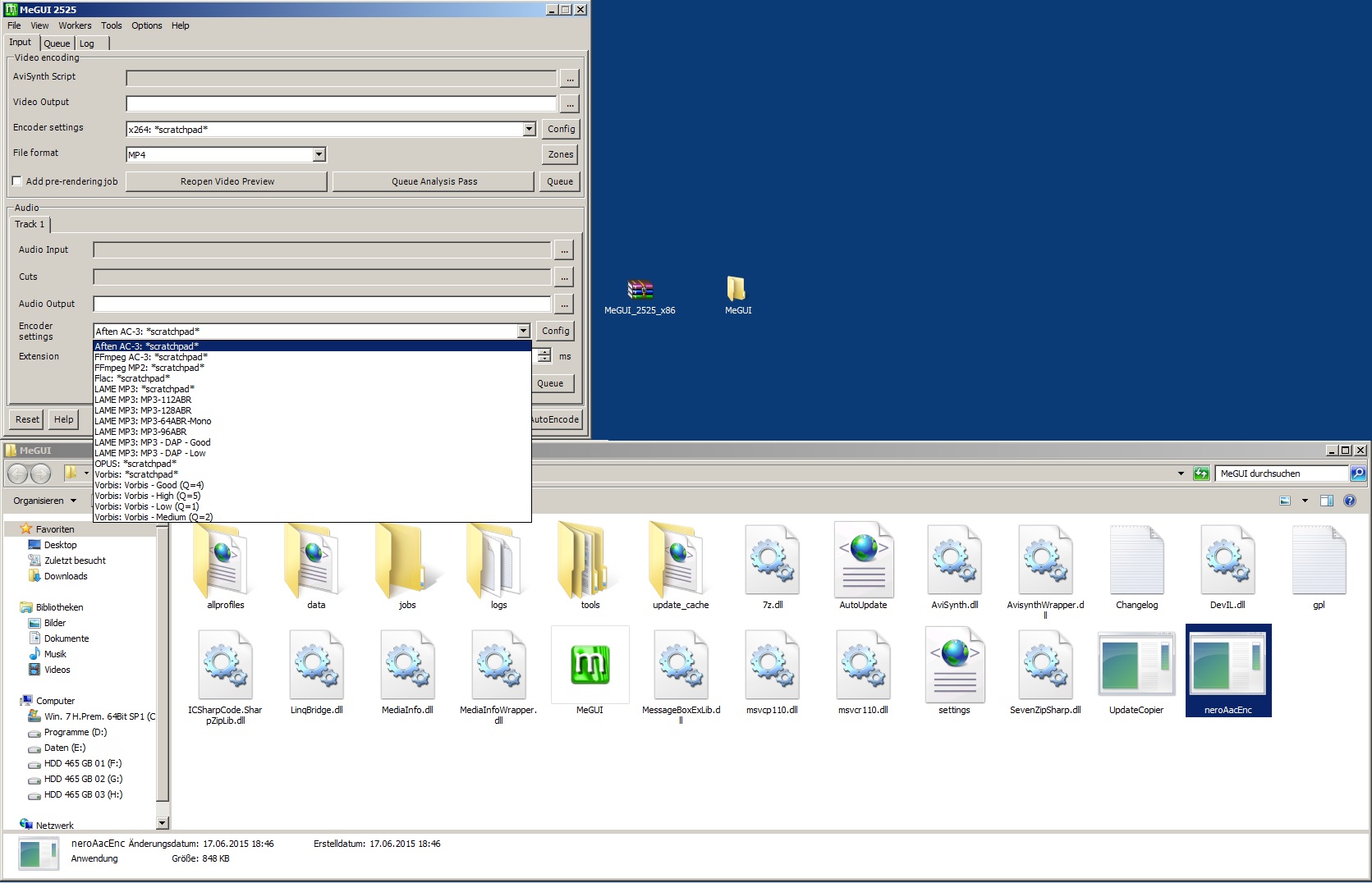1372x883 pixels.
Task: Choose Vorbis - Good (Q=4) option
Action: click(x=312, y=485)
